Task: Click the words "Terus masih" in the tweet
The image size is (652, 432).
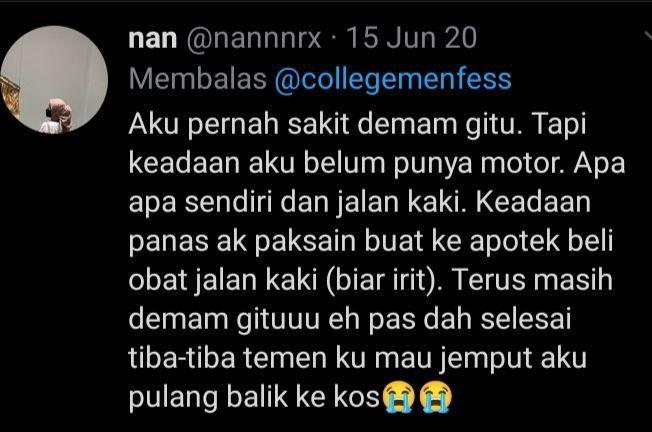Action: [532, 279]
